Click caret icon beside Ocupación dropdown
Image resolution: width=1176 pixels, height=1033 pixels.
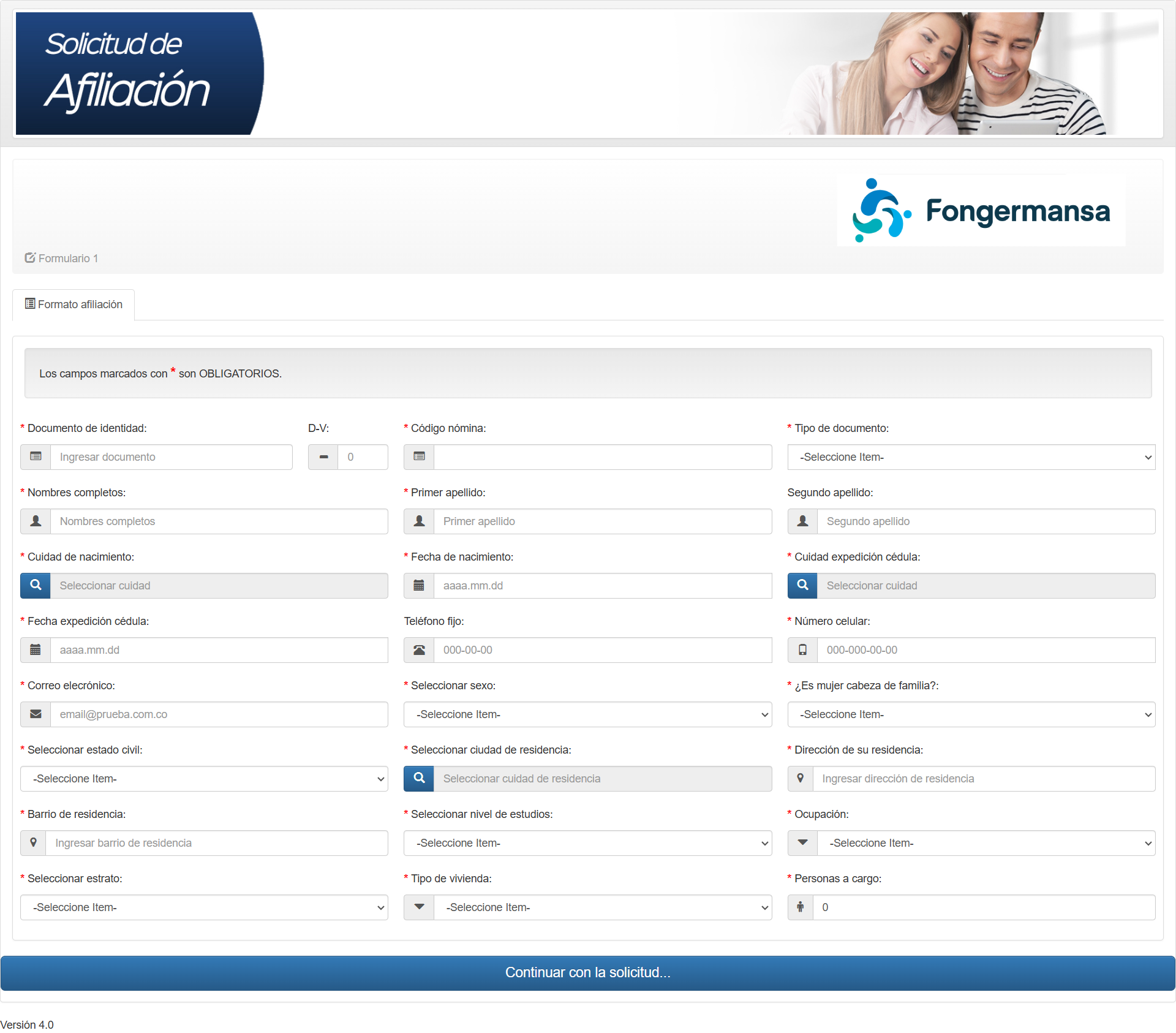click(x=802, y=843)
